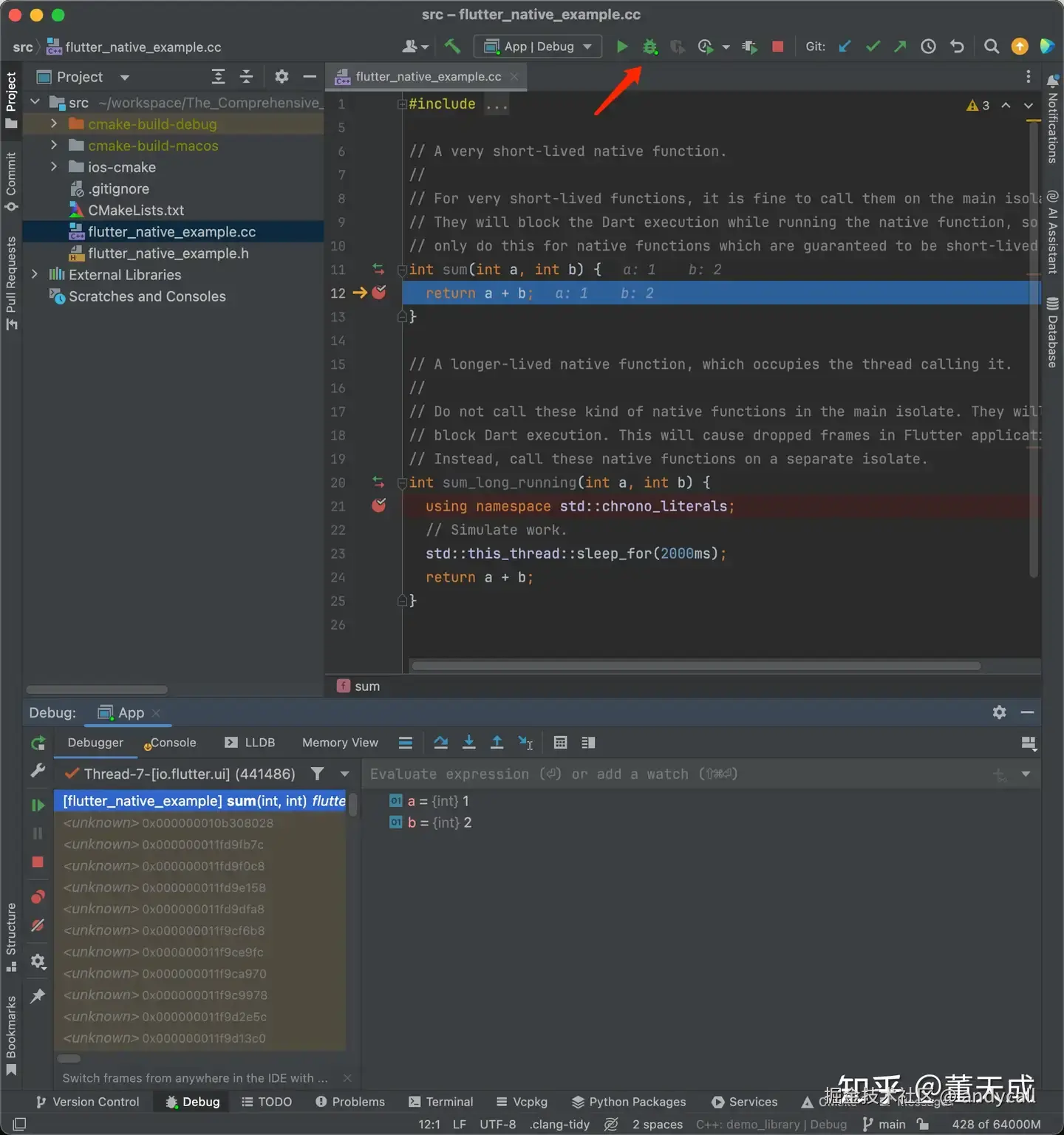Switch to Memory View tab
This screenshot has width=1064, height=1135.
click(340, 743)
